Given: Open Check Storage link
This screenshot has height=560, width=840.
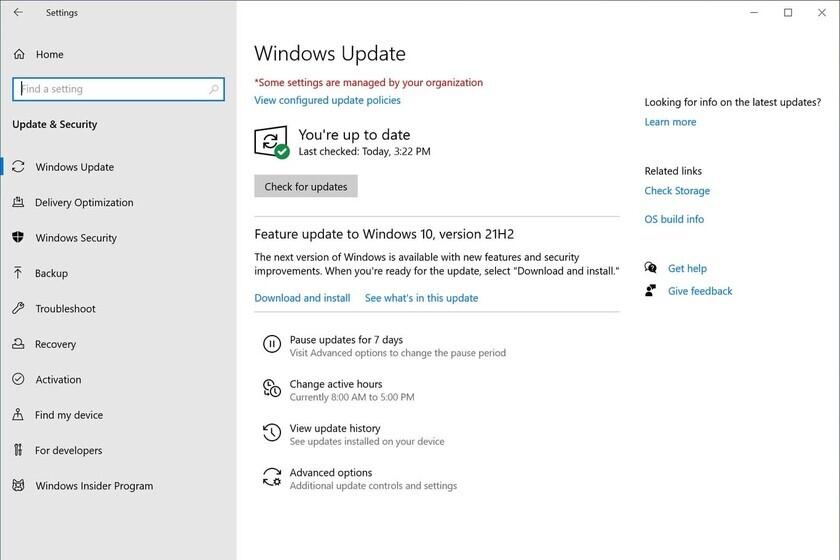Looking at the screenshot, I should (x=677, y=191).
